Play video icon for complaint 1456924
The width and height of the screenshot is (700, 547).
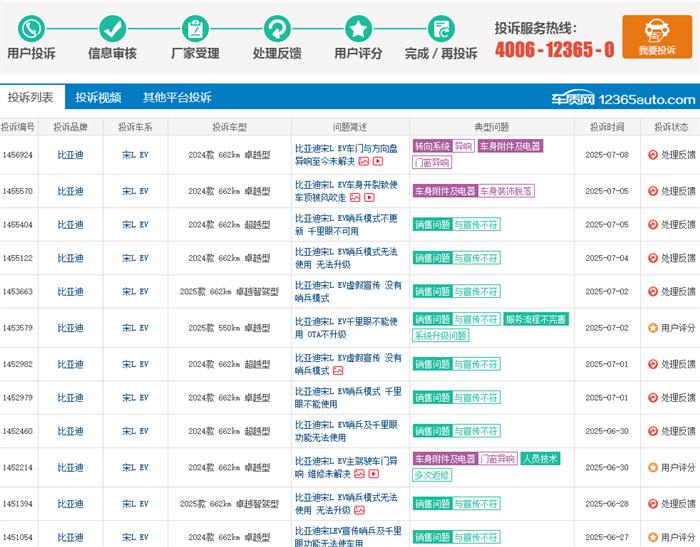[378, 161]
